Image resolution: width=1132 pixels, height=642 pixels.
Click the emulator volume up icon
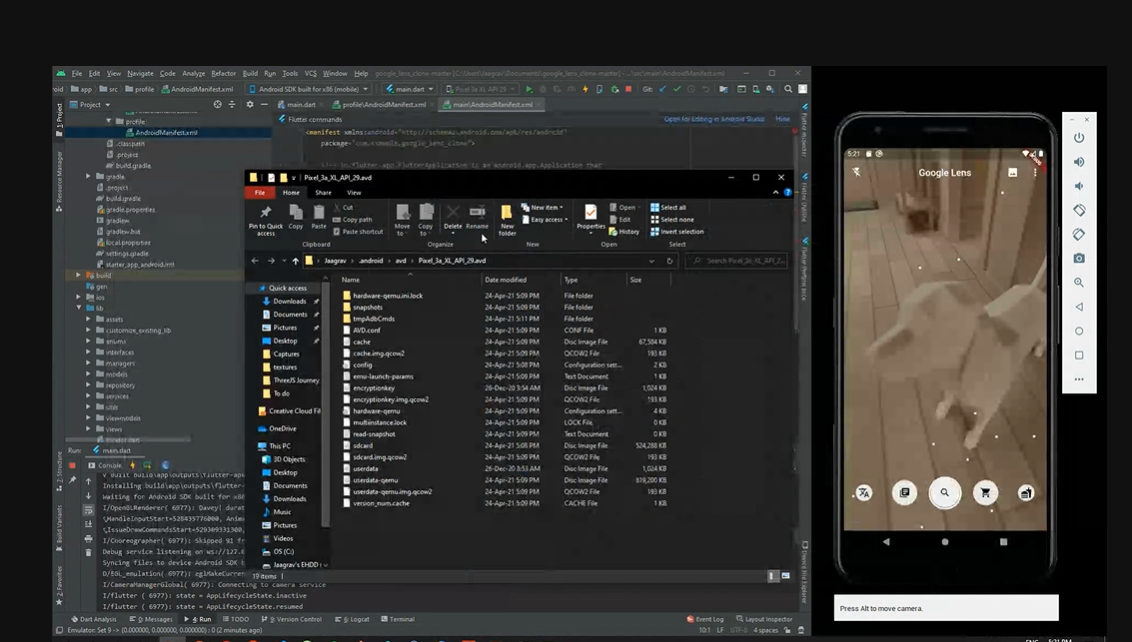[x=1079, y=162]
